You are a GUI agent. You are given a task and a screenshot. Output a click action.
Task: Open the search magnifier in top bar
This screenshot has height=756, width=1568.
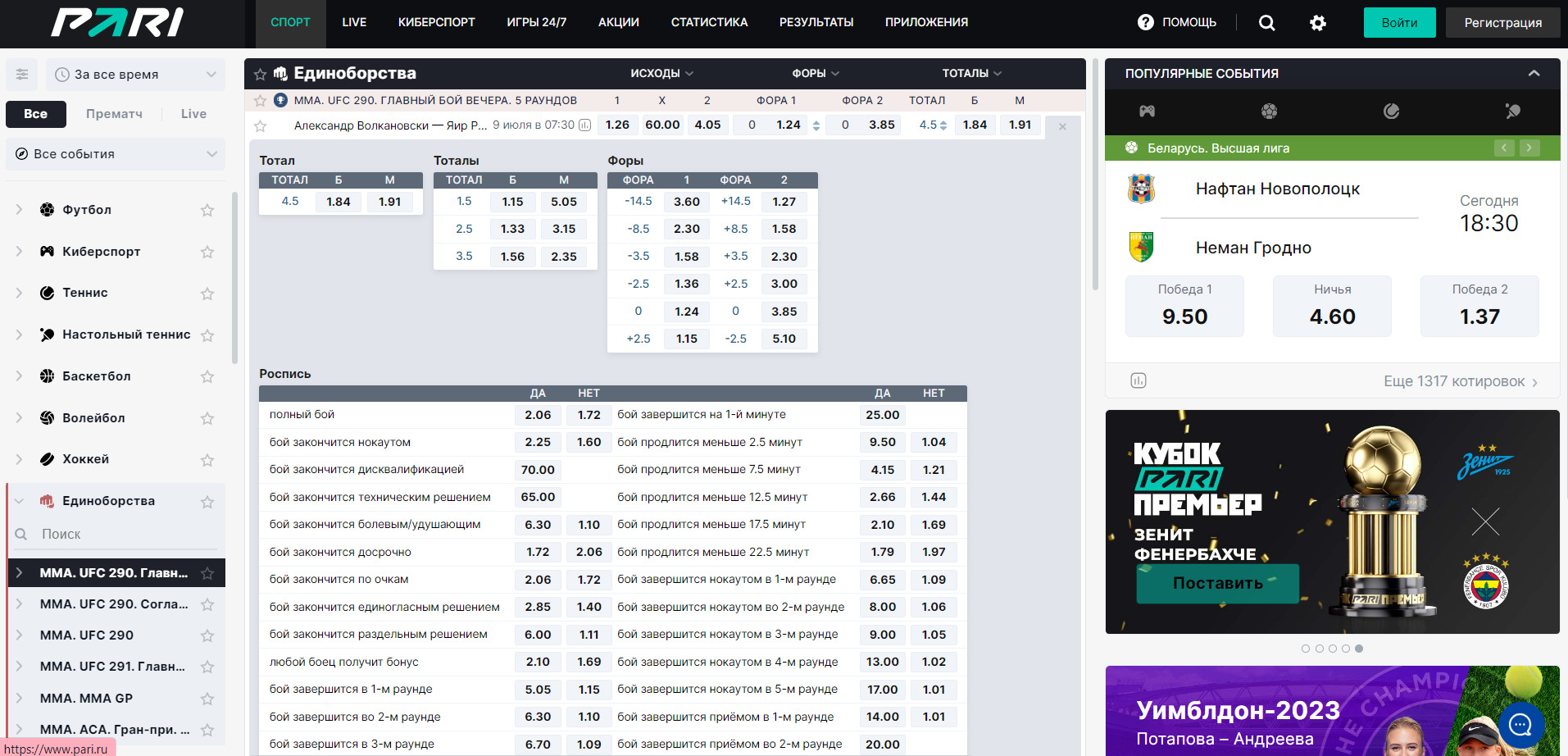click(x=1267, y=23)
